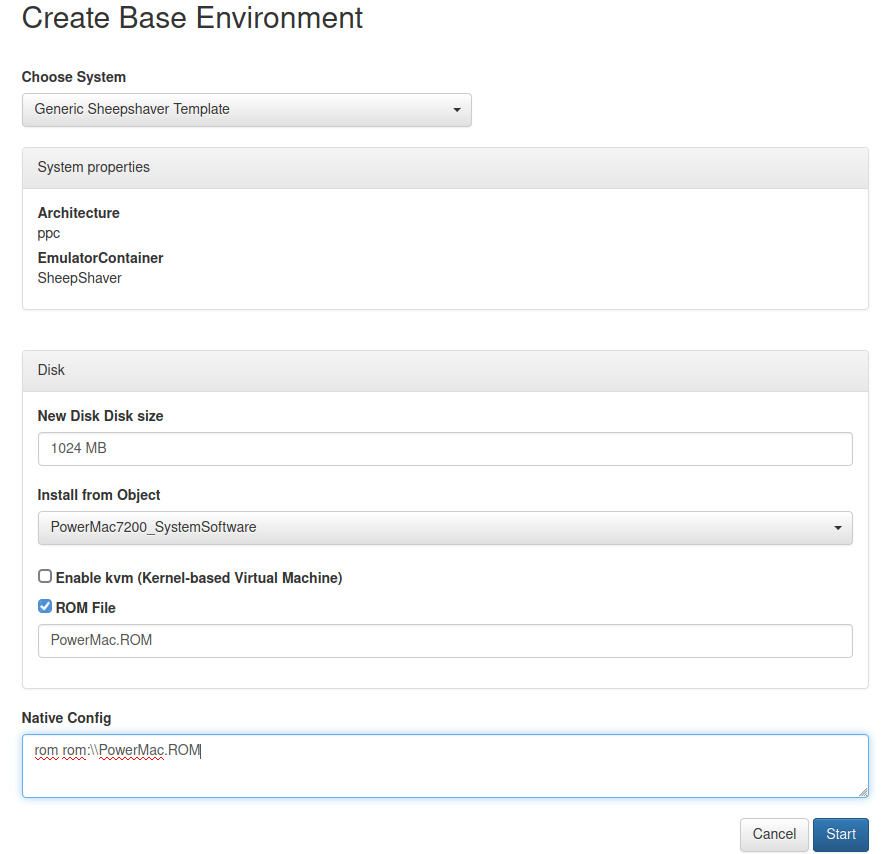Open the Choose System dropdown

pyautogui.click(x=247, y=110)
